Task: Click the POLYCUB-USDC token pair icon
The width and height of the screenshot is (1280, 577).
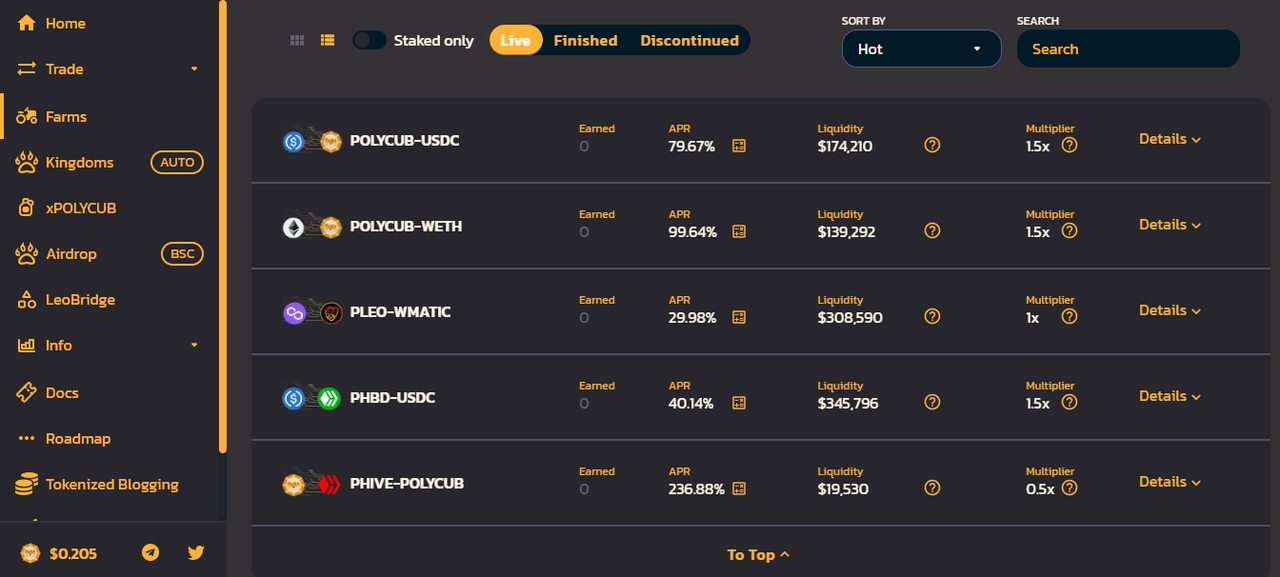Action: click(313, 141)
